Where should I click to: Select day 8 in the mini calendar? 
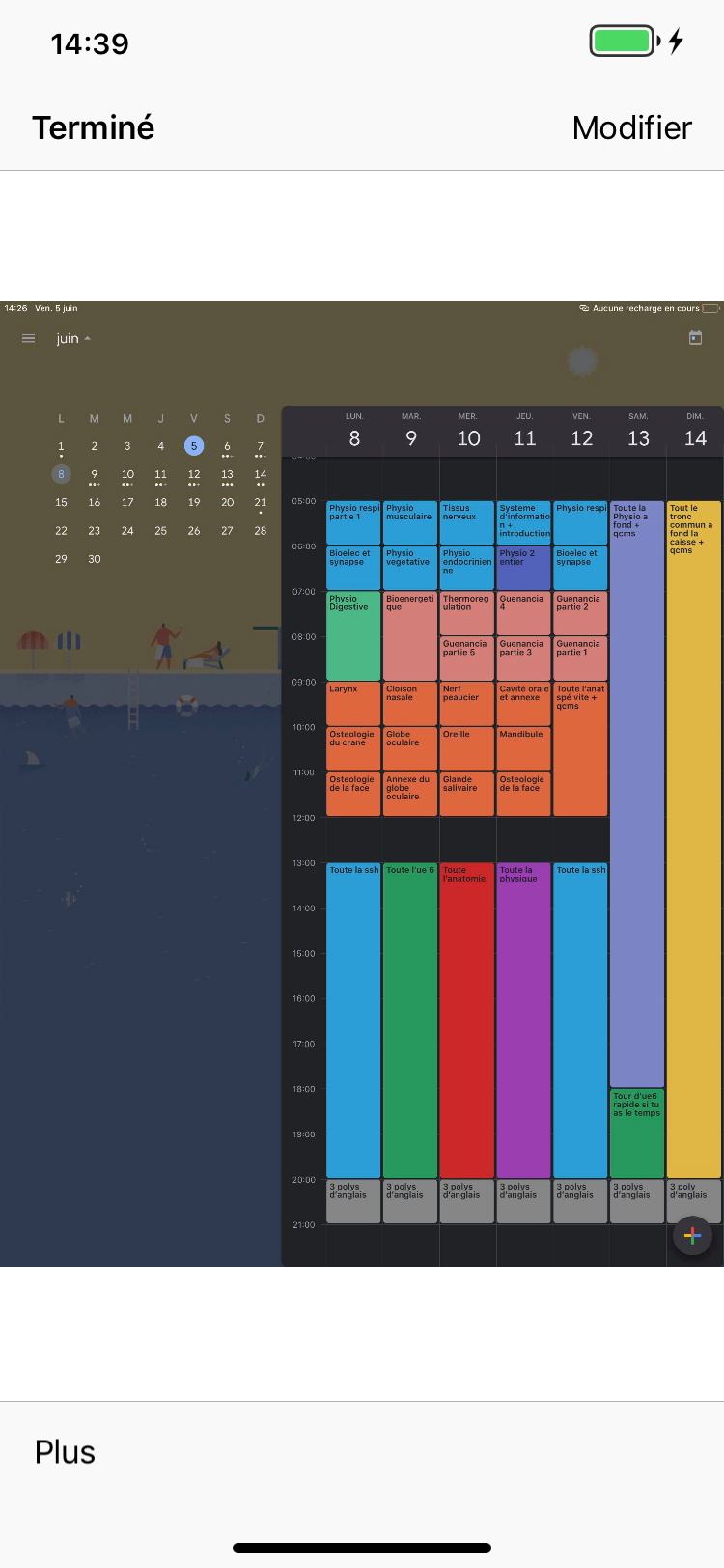(61, 474)
